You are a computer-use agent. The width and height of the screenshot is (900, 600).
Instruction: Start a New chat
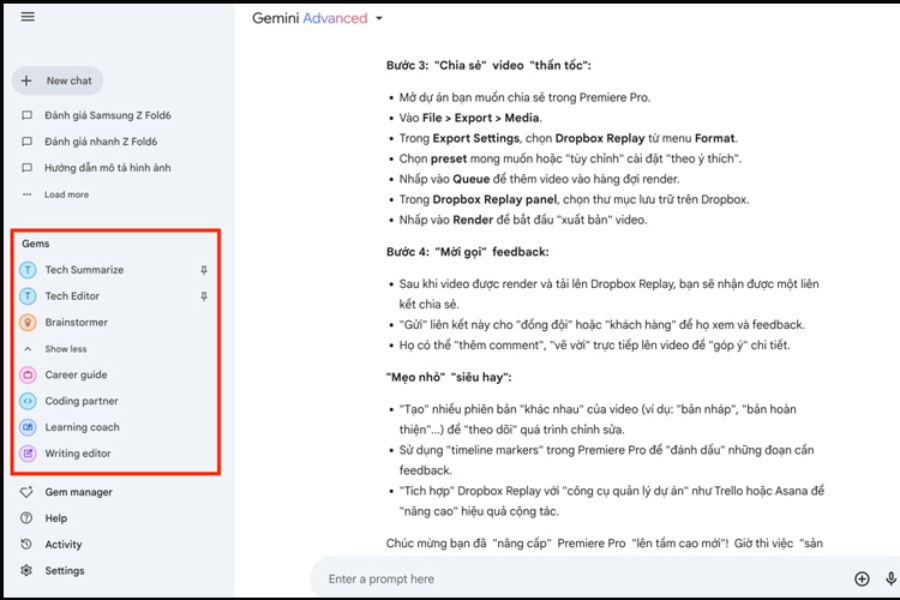click(x=58, y=81)
